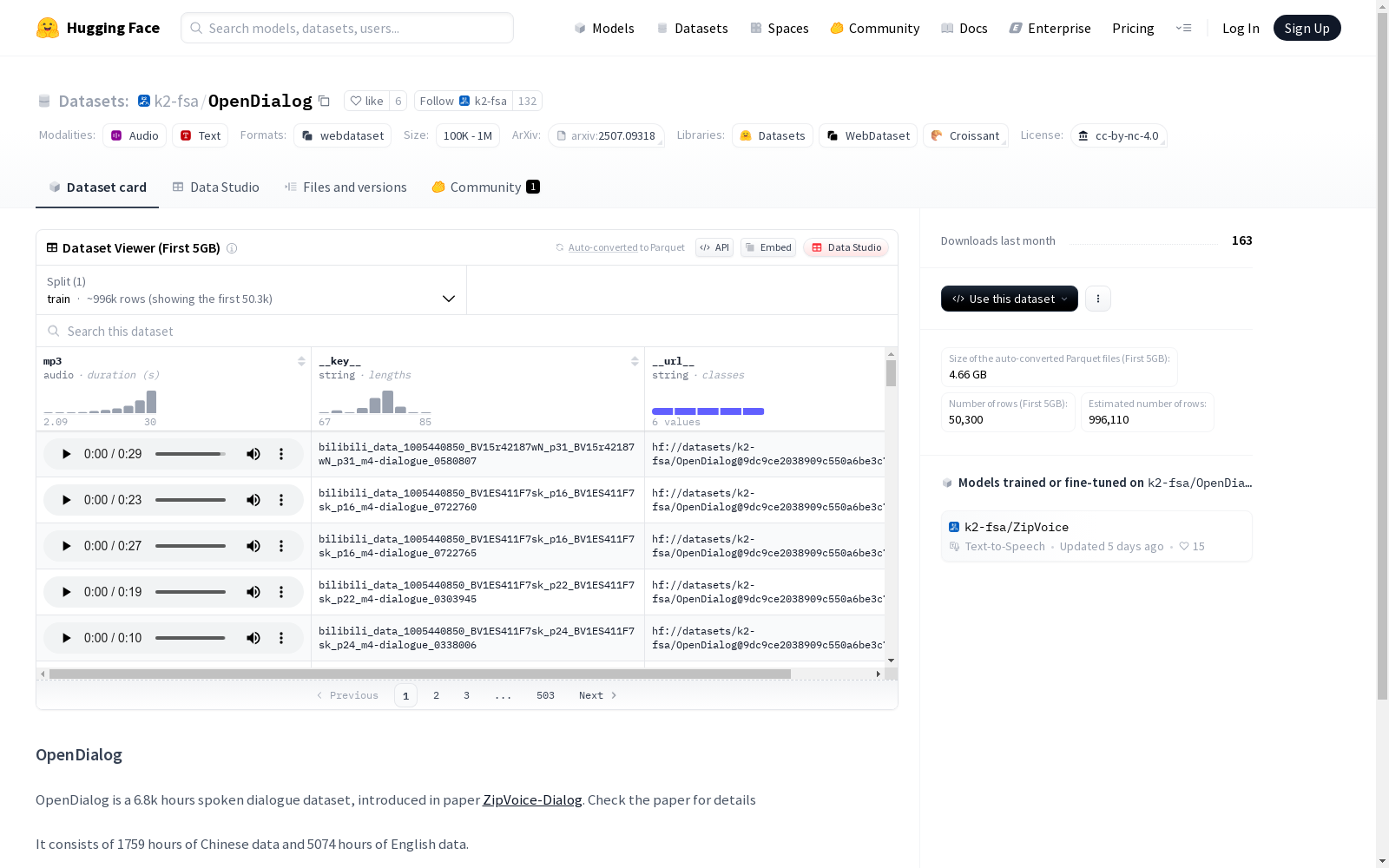The height and width of the screenshot is (868, 1389).
Task: Open the Pricing page
Action: tap(1133, 28)
